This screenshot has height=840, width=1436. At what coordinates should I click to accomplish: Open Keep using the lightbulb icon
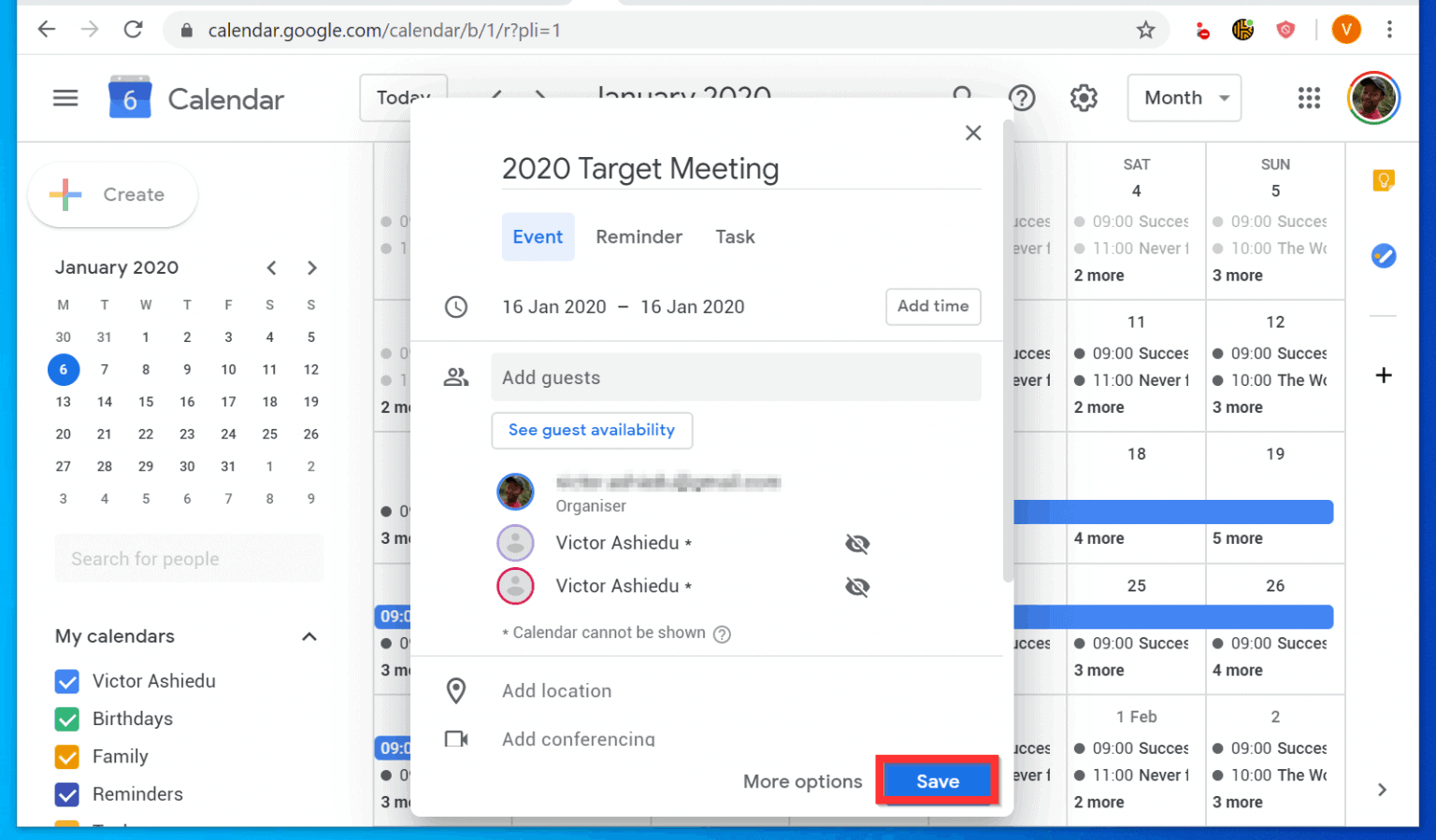[x=1384, y=180]
